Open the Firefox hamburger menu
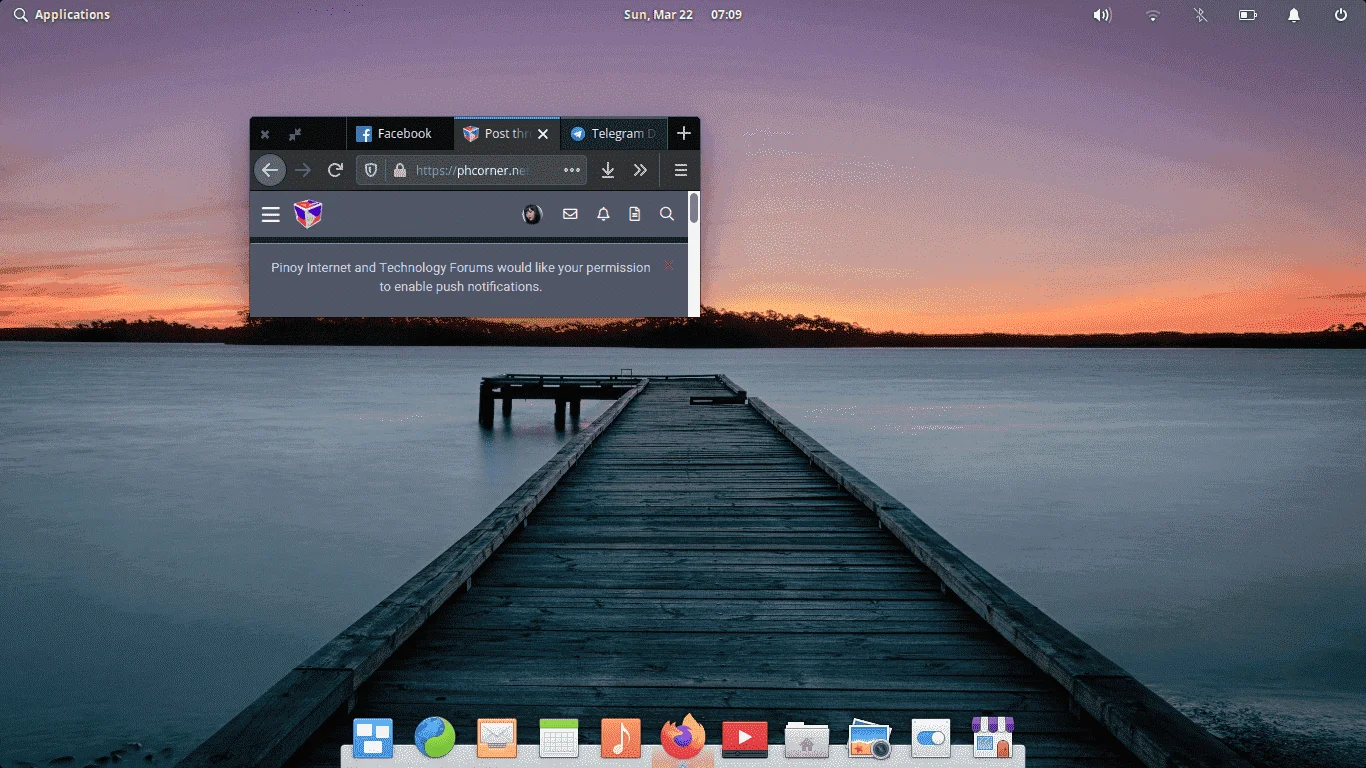This screenshot has height=768, width=1366. [681, 170]
